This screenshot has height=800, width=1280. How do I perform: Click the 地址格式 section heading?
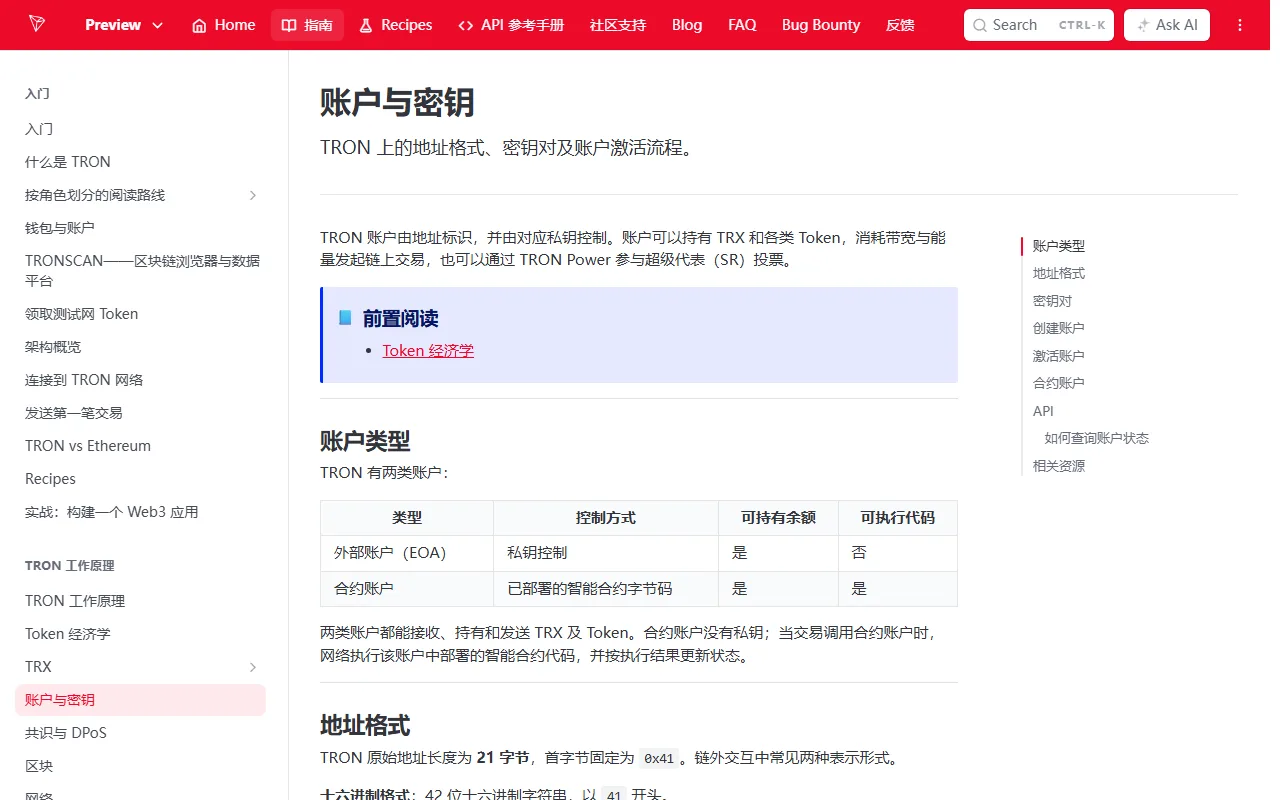365,725
